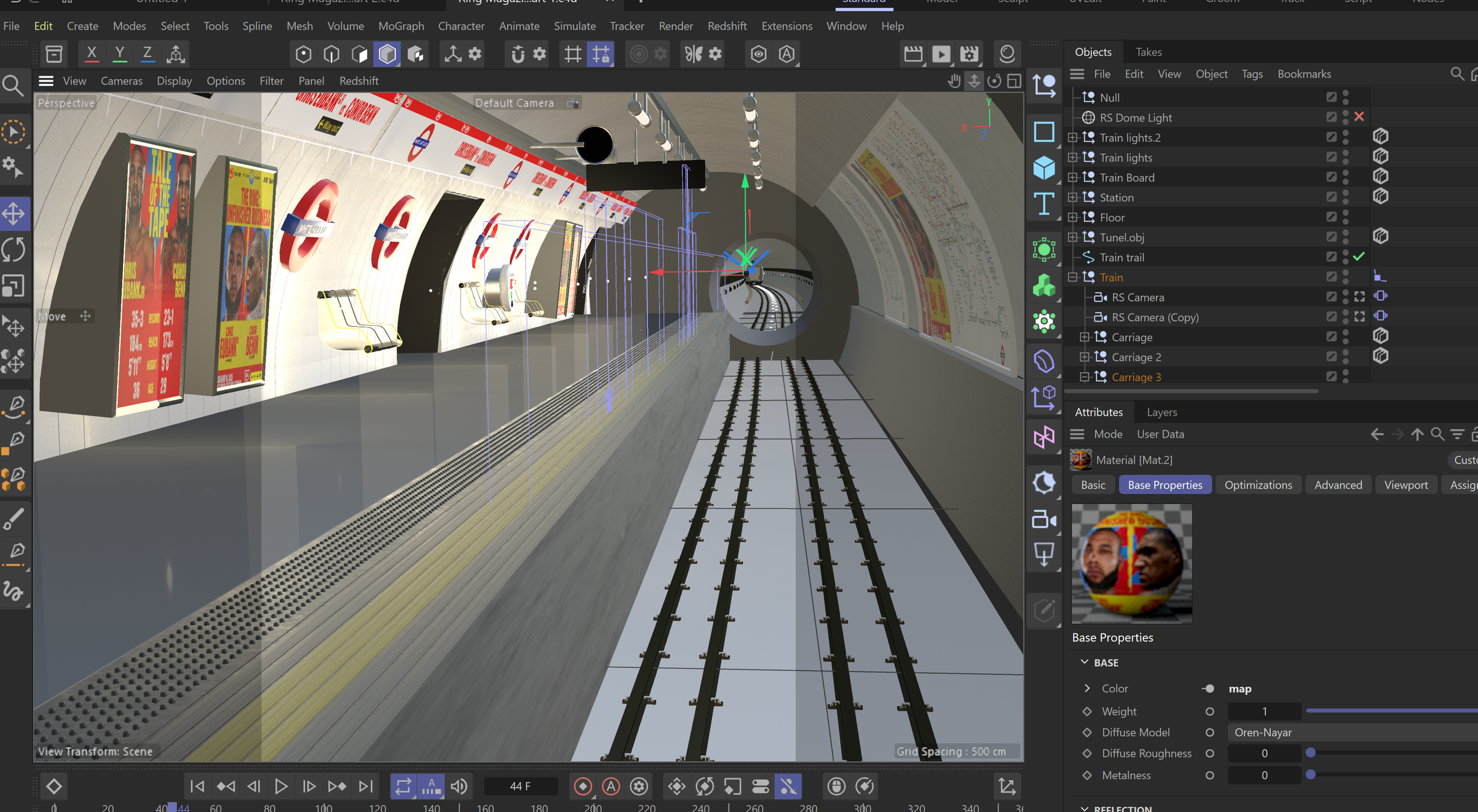The image size is (1478, 812).
Task: Click the Camera object icon
Action: click(x=1044, y=520)
